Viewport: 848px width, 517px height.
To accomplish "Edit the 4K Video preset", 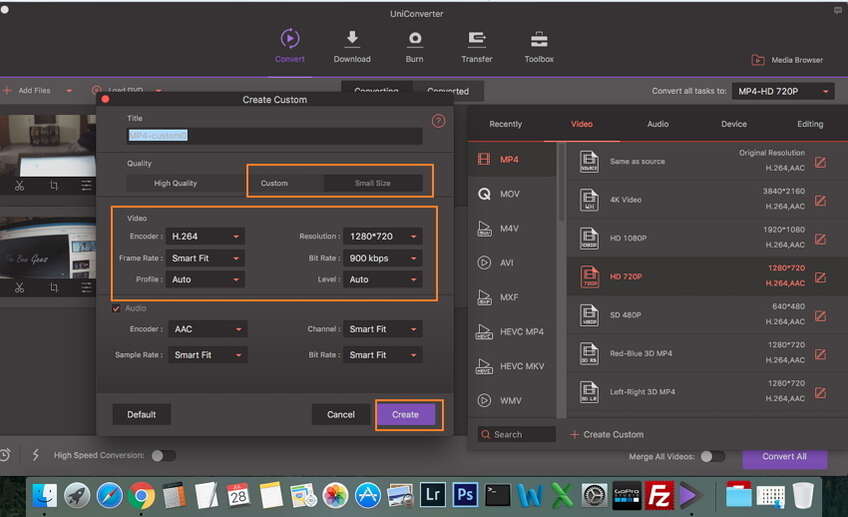I will [x=820, y=201].
